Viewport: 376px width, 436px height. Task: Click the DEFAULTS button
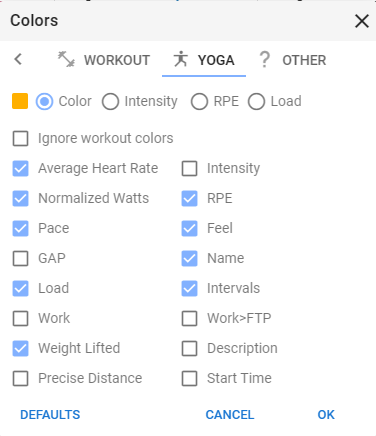[50, 415]
